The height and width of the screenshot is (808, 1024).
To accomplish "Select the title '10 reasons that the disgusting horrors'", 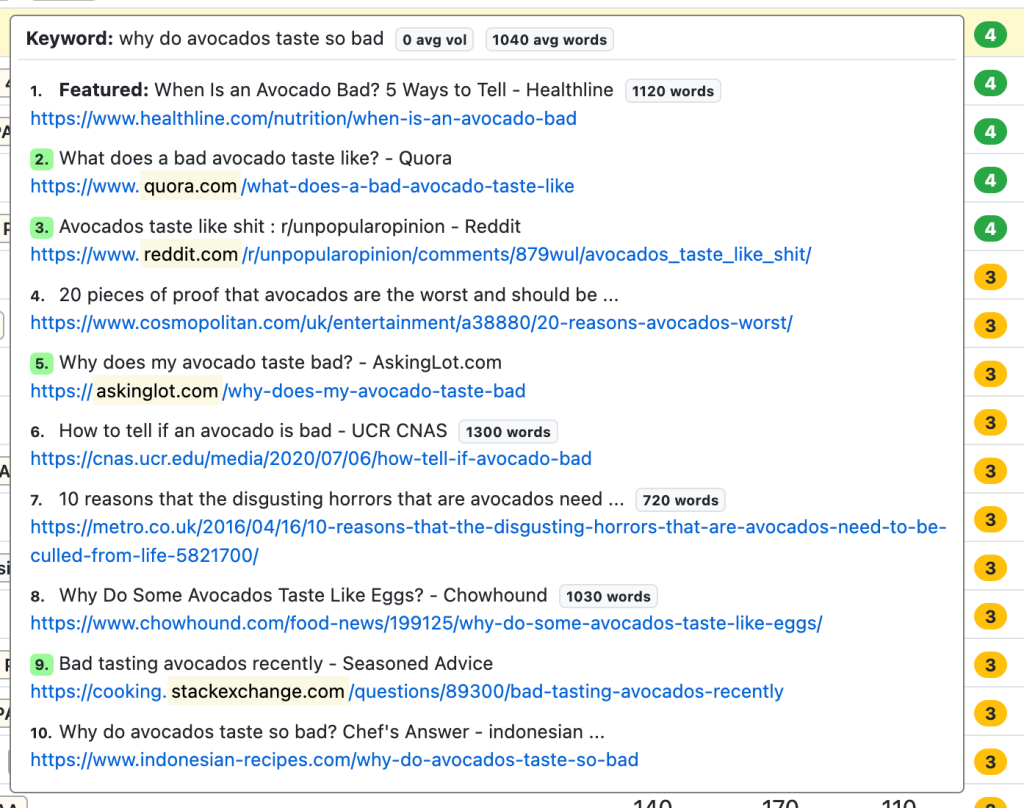I will click(x=341, y=499).
